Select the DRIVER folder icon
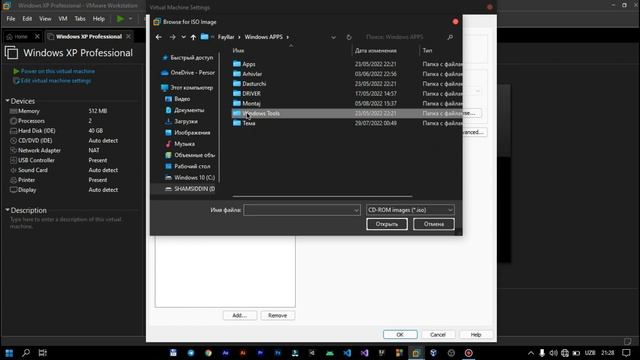640x360 pixels. [237, 93]
